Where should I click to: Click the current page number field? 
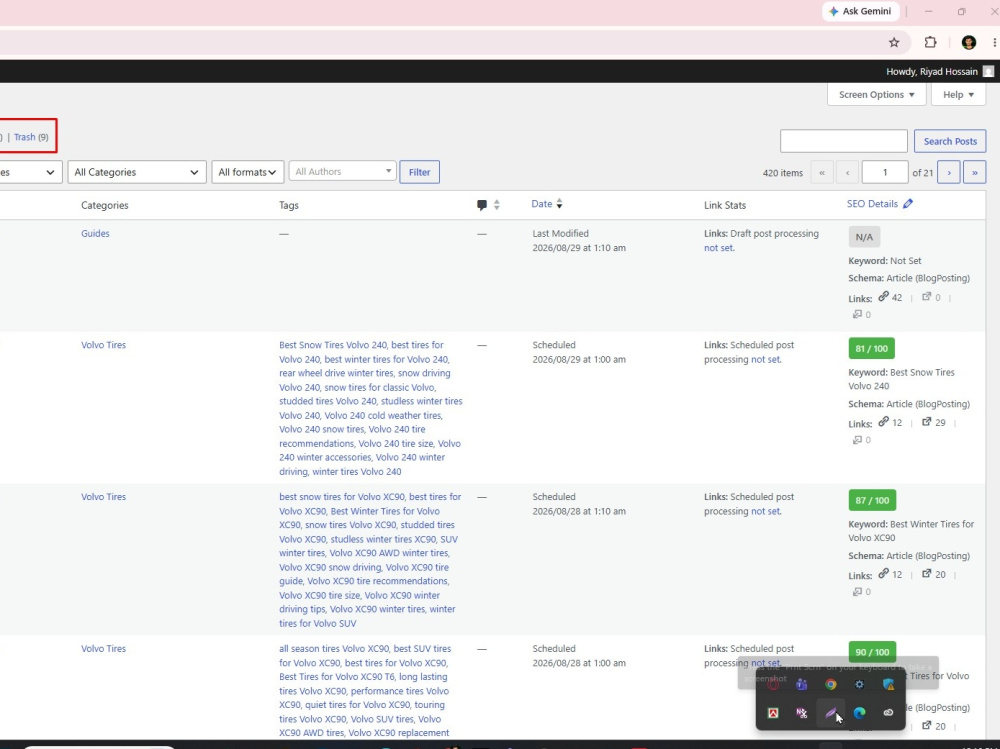[885, 172]
